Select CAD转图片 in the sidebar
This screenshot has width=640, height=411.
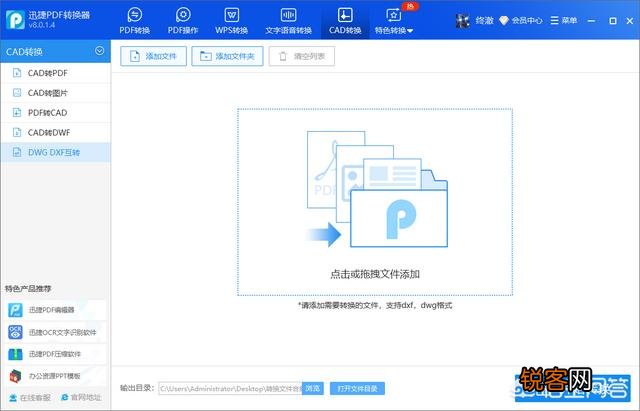coord(56,93)
